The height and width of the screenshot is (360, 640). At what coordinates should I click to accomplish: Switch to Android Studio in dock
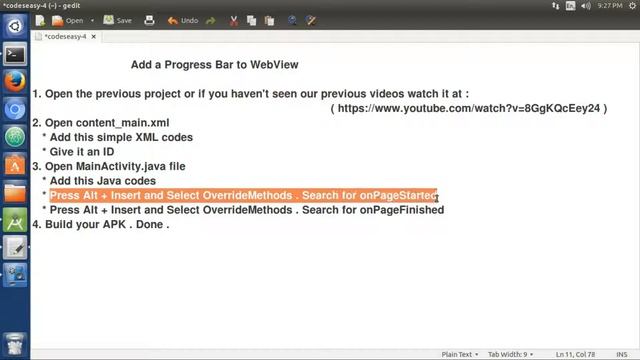[15, 220]
